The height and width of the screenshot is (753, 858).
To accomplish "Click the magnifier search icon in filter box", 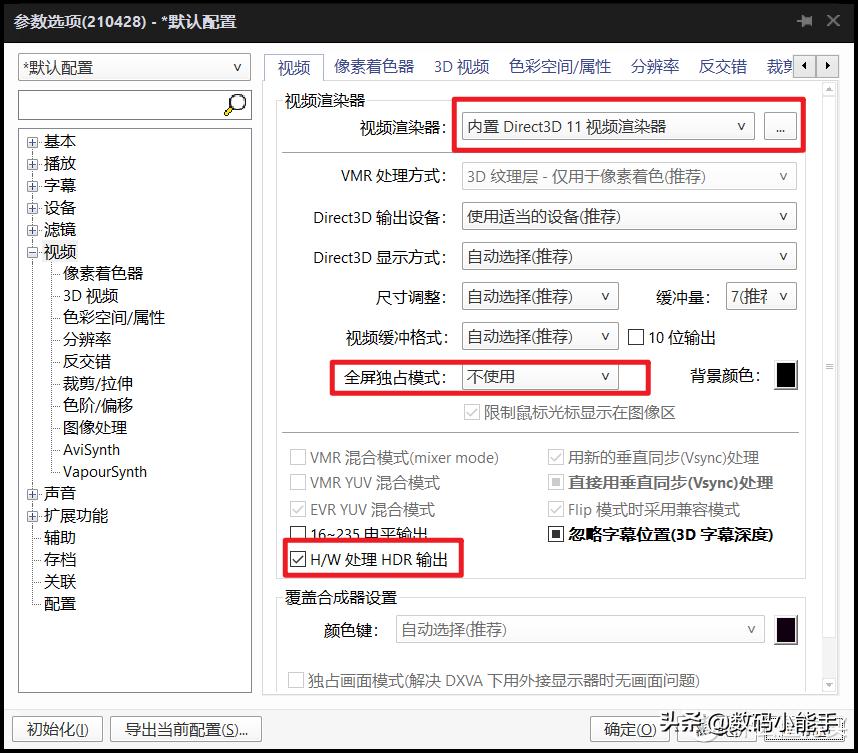I will (234, 103).
